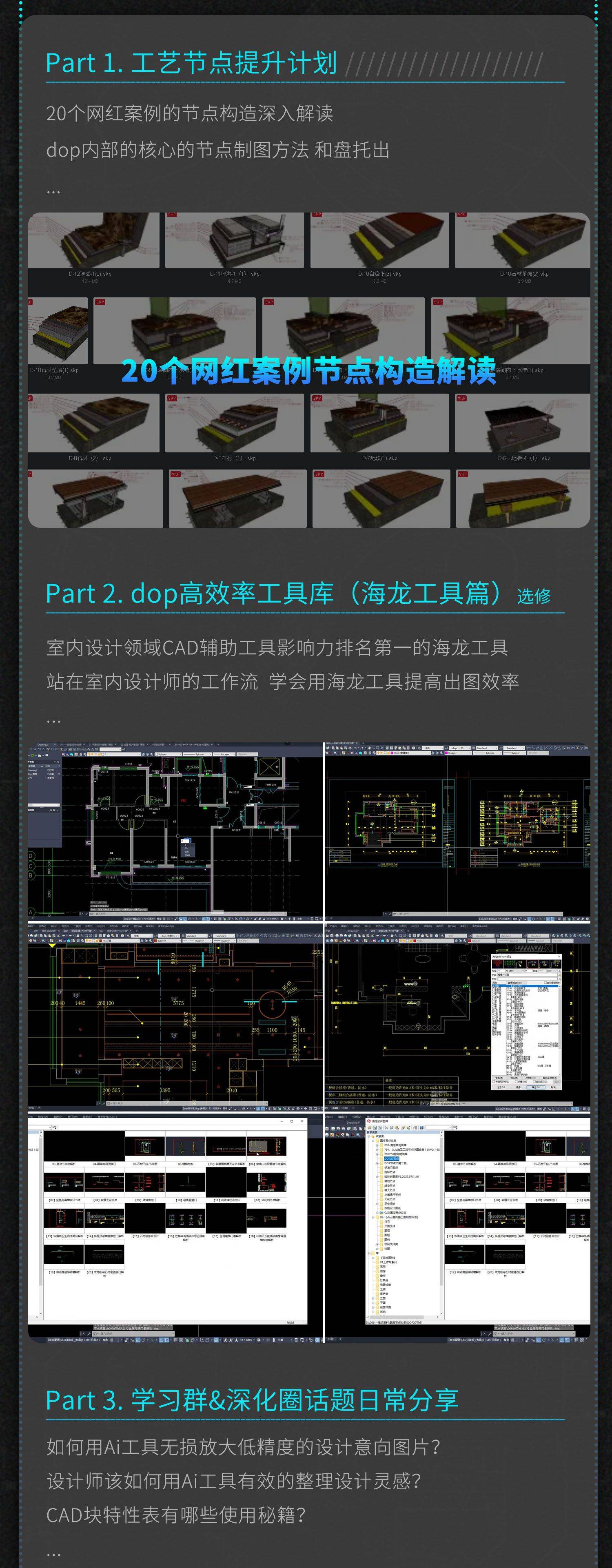Image resolution: width=612 pixels, height=1568 pixels.
Task: Open the 【系统图块】 folder in tree
Action: [388, 1258]
